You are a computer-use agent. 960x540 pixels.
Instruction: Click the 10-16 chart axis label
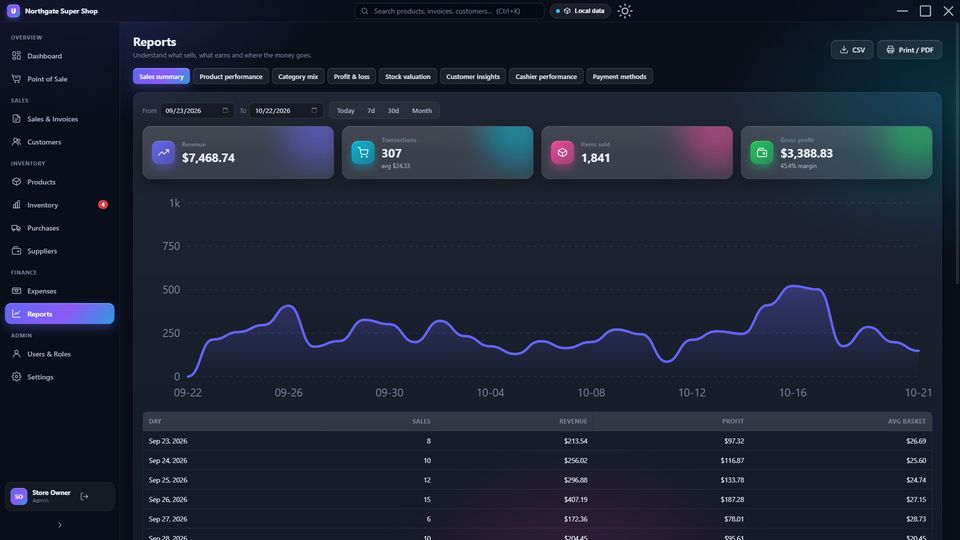(792, 392)
